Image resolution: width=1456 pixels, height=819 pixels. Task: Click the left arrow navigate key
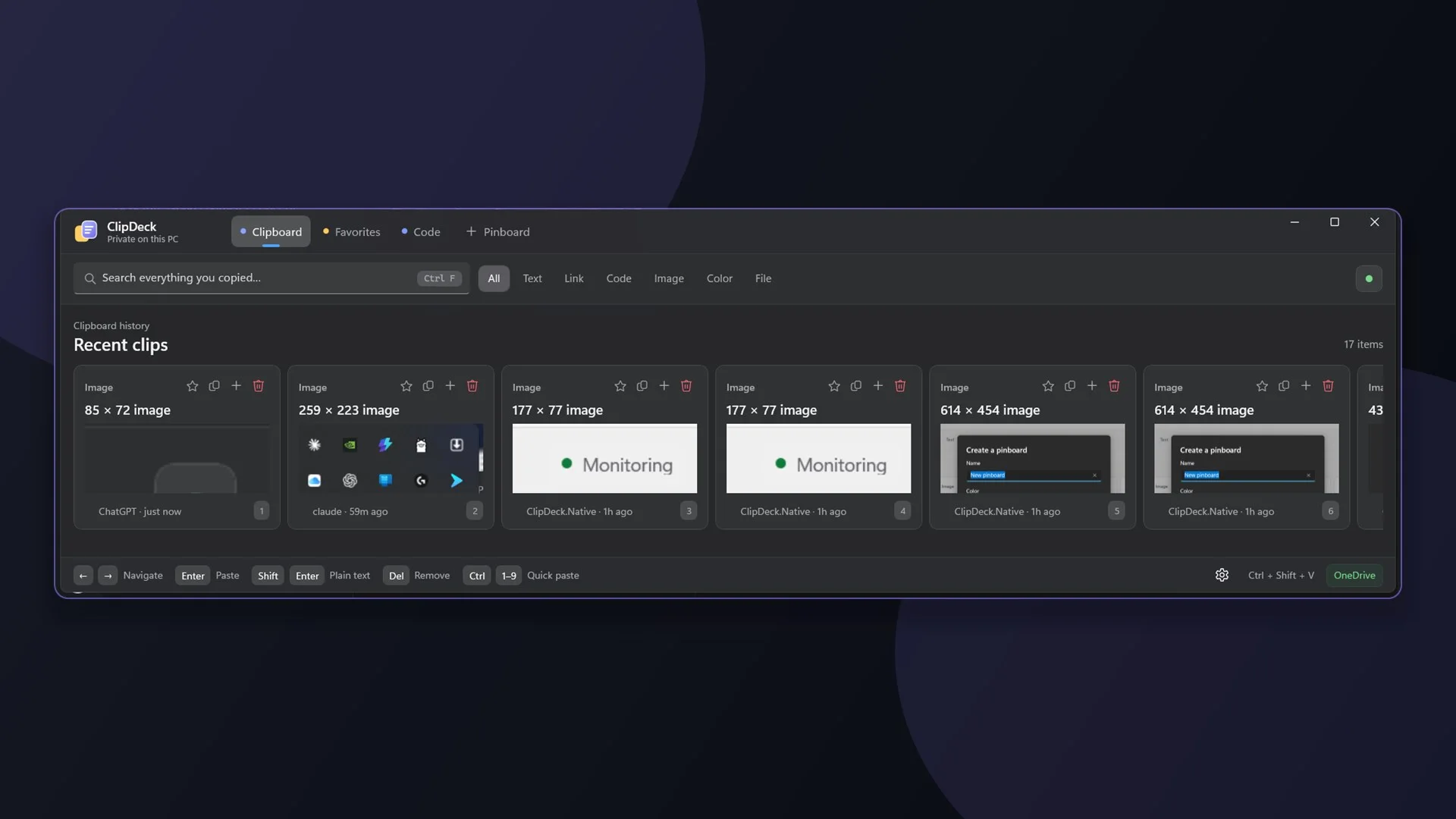(x=83, y=576)
